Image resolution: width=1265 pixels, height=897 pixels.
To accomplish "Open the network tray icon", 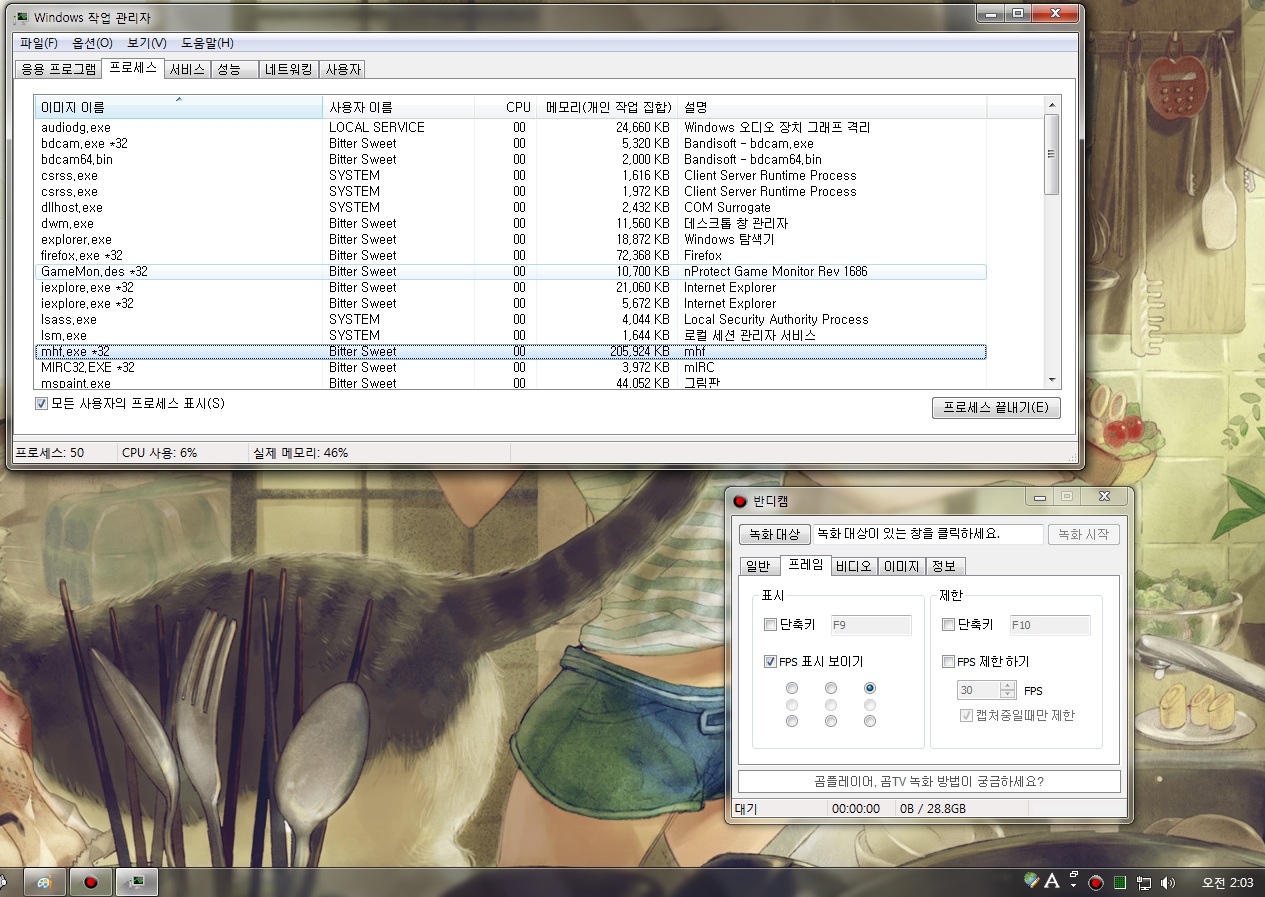I will tap(1144, 882).
